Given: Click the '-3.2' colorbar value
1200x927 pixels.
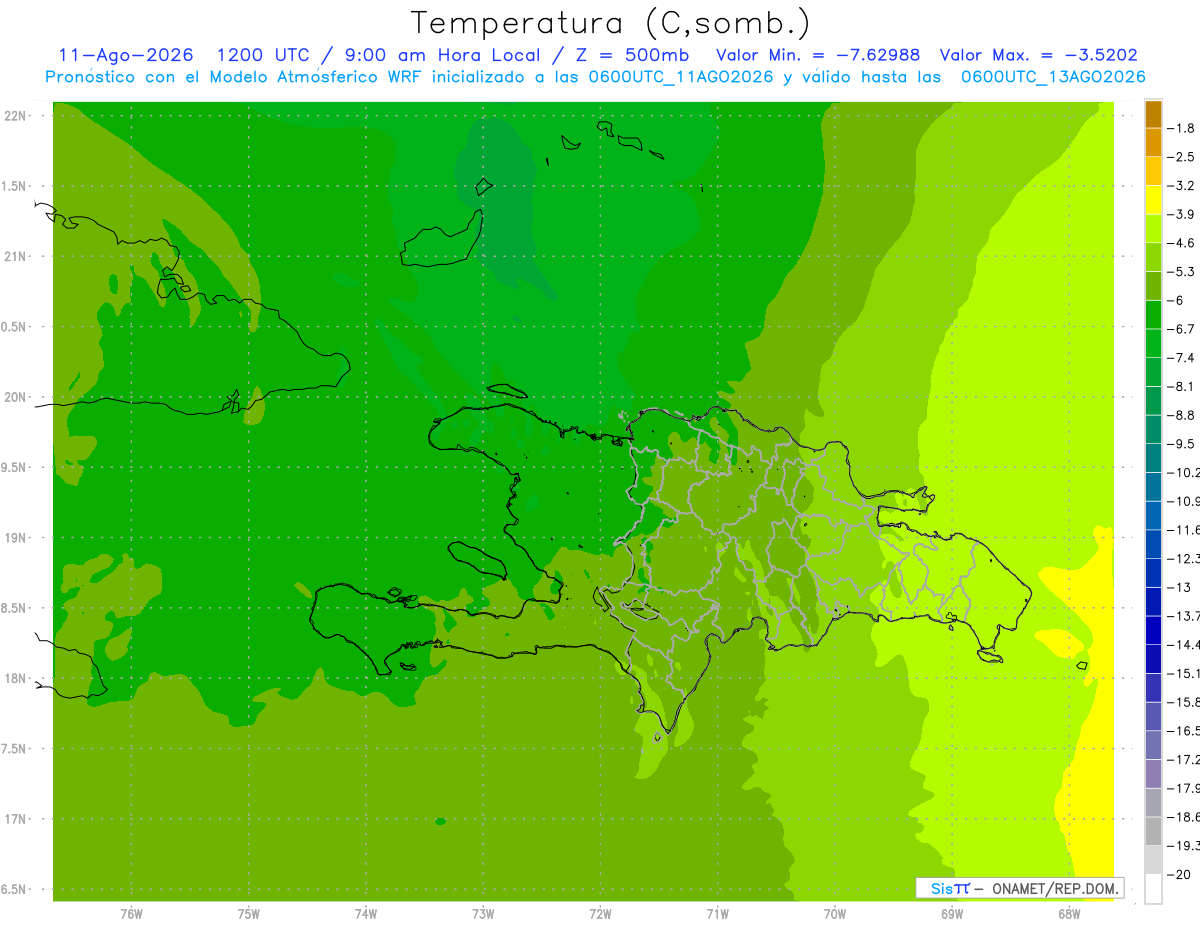Looking at the screenshot, I should pos(1181,186).
